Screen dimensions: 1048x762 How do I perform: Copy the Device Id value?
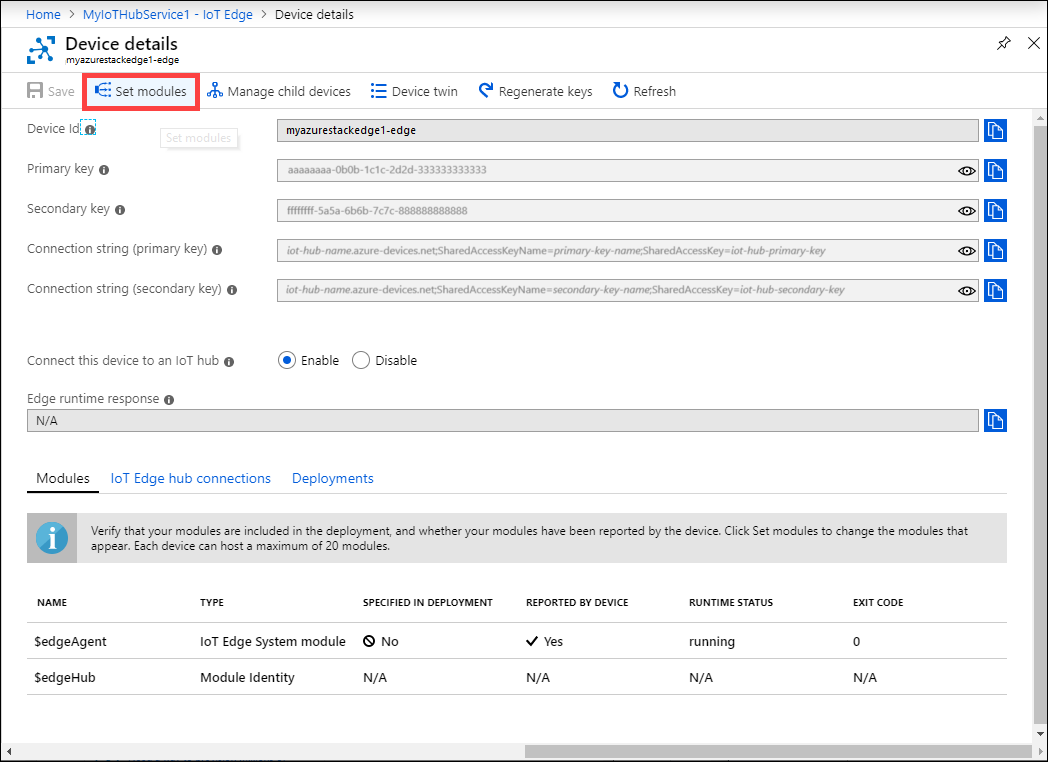(x=995, y=131)
